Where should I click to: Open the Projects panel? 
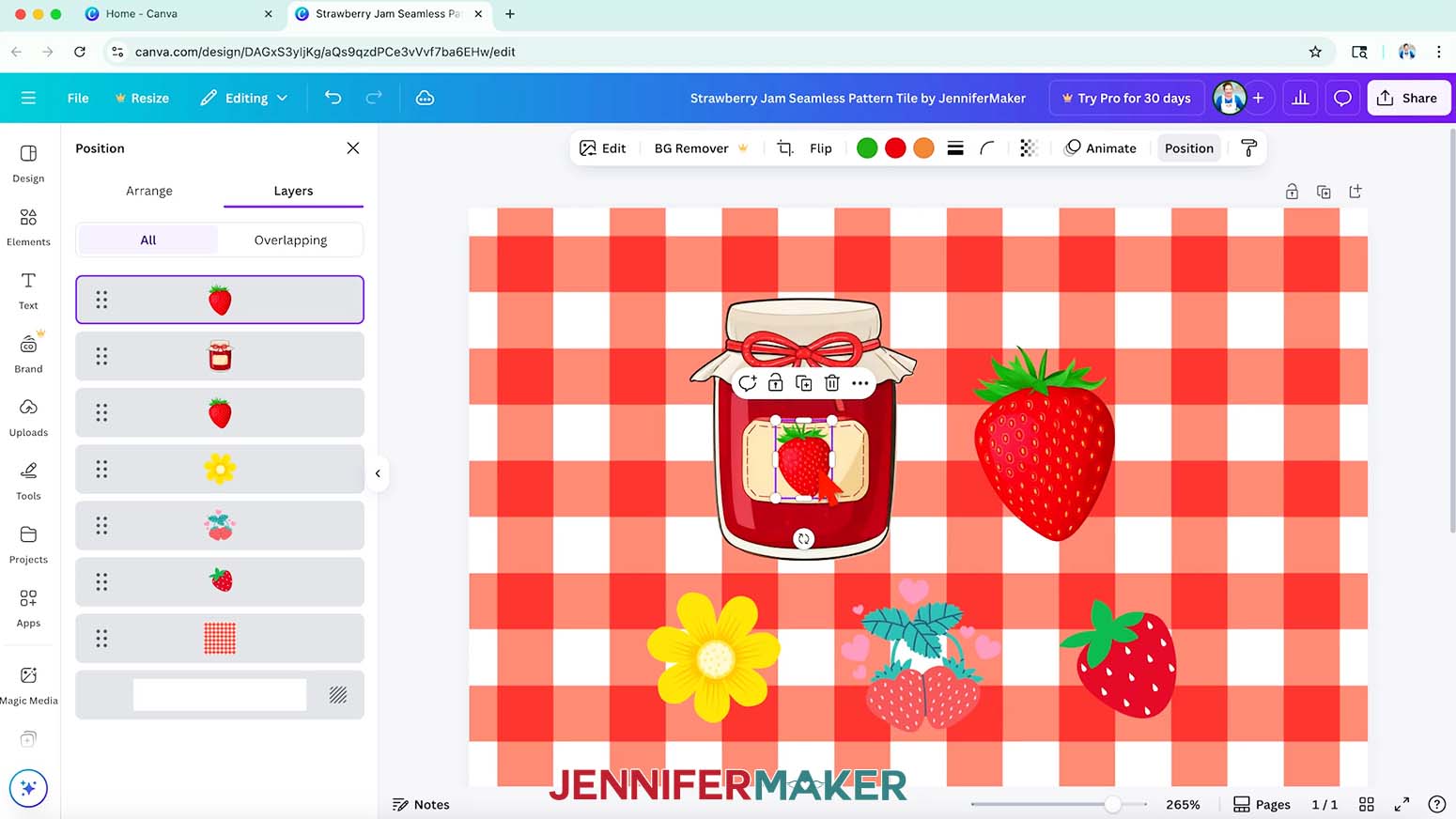click(x=28, y=545)
